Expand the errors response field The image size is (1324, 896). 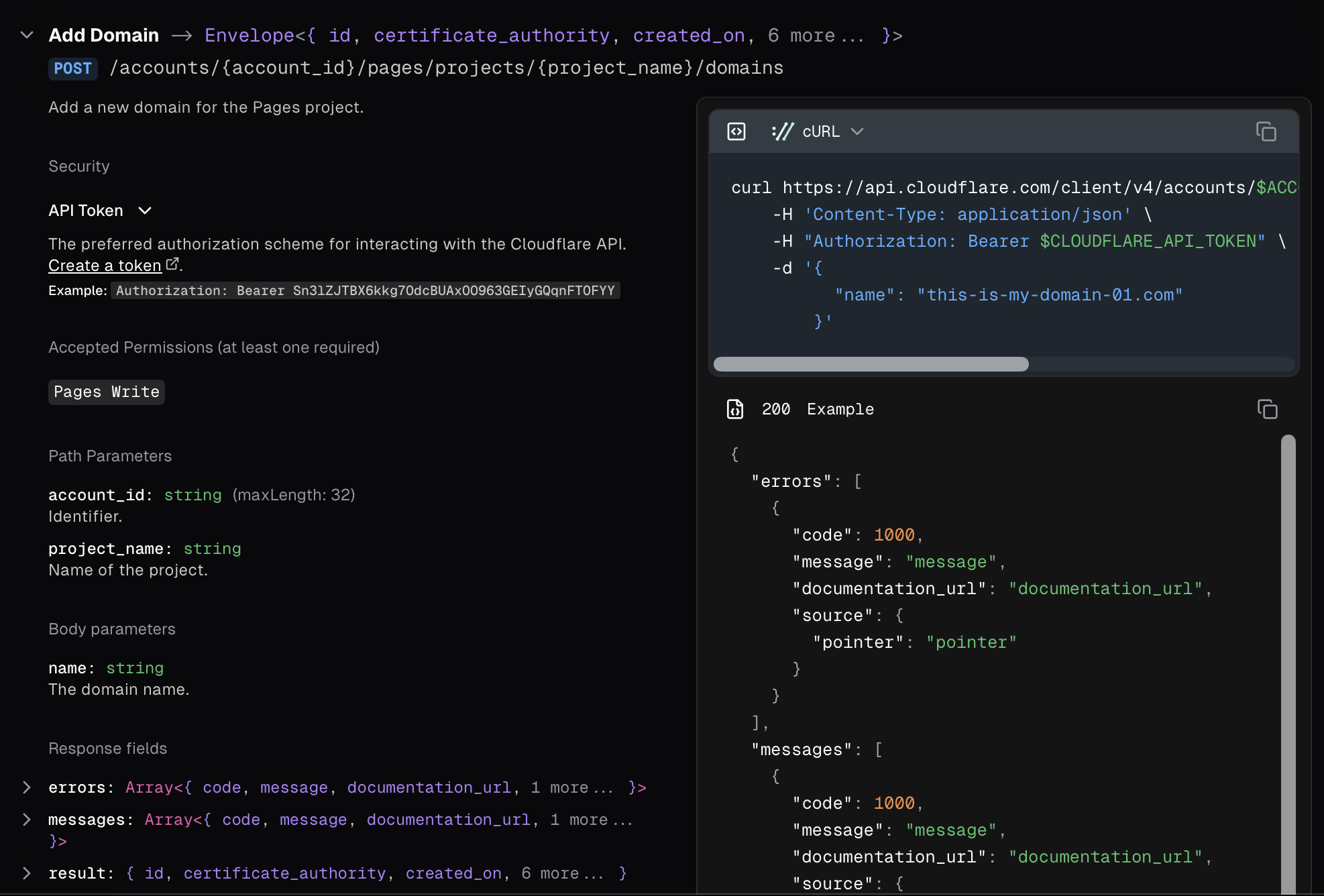27,787
